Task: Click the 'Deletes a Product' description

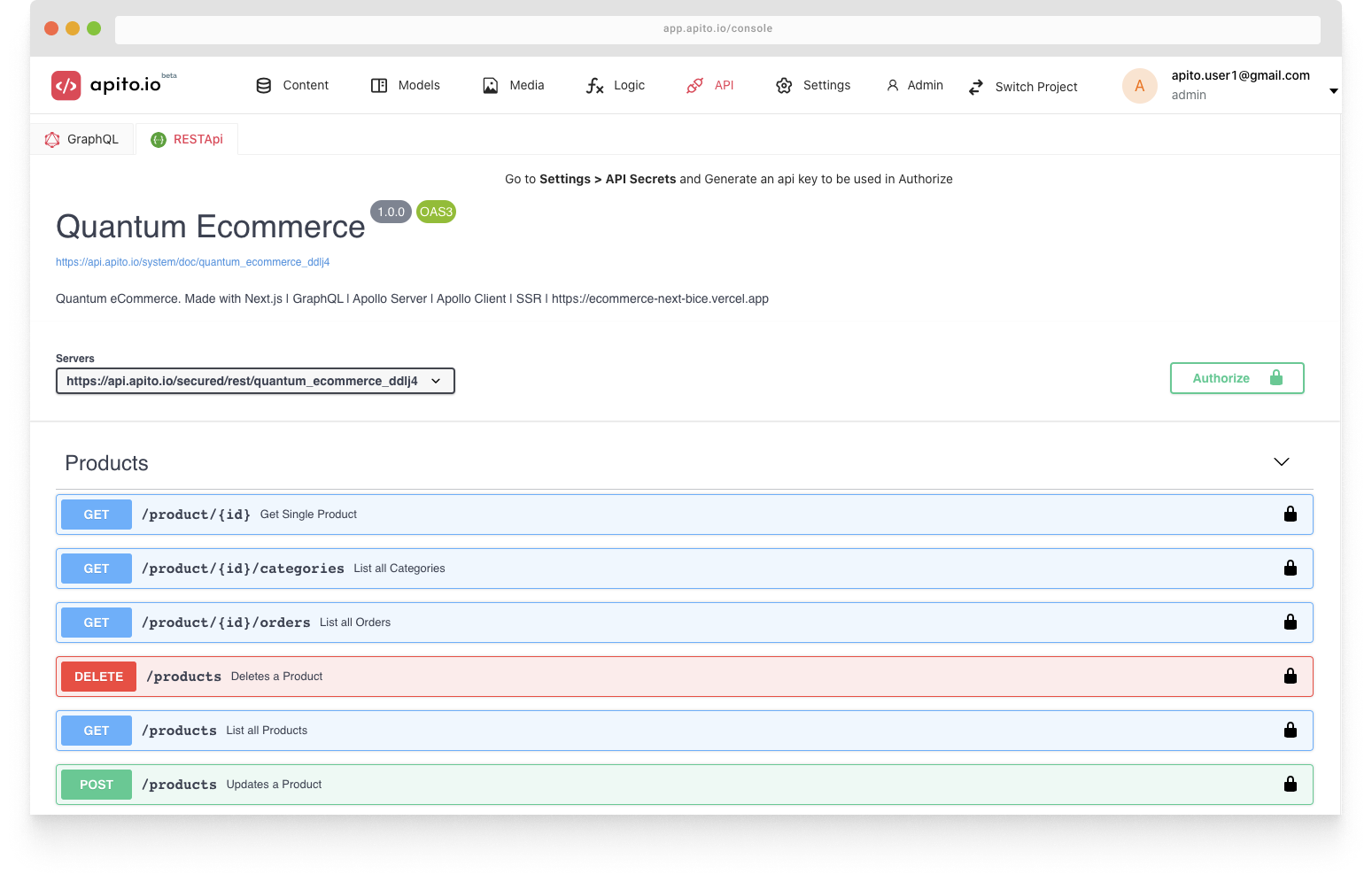Action: [276, 677]
